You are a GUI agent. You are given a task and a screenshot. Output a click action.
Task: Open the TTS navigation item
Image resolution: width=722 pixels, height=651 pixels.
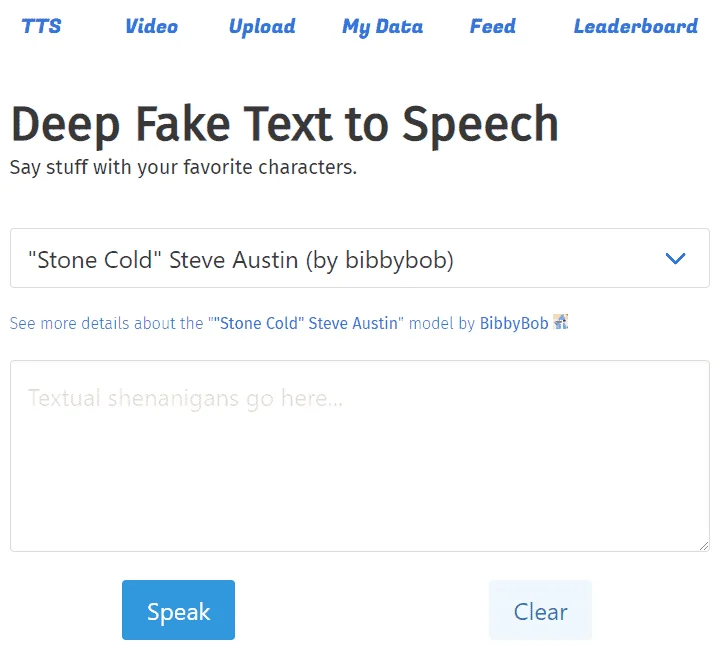[41, 26]
